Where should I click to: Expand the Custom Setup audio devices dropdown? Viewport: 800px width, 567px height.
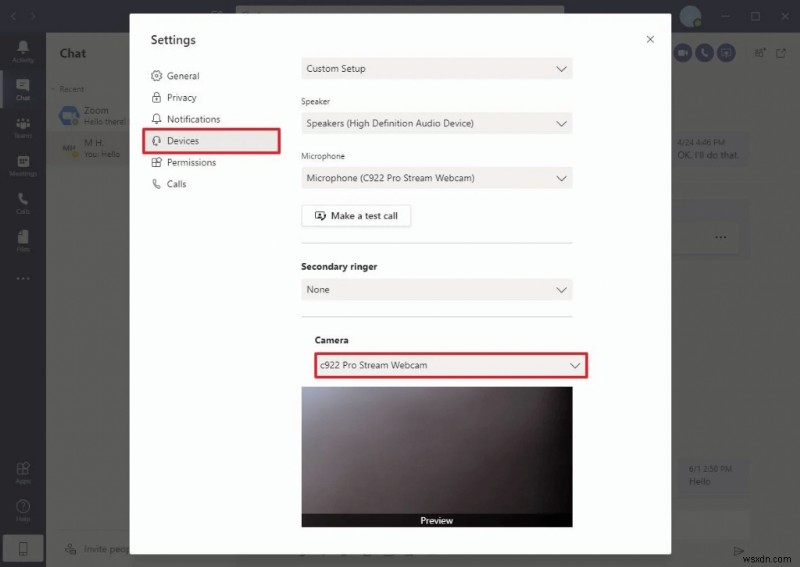[437, 68]
